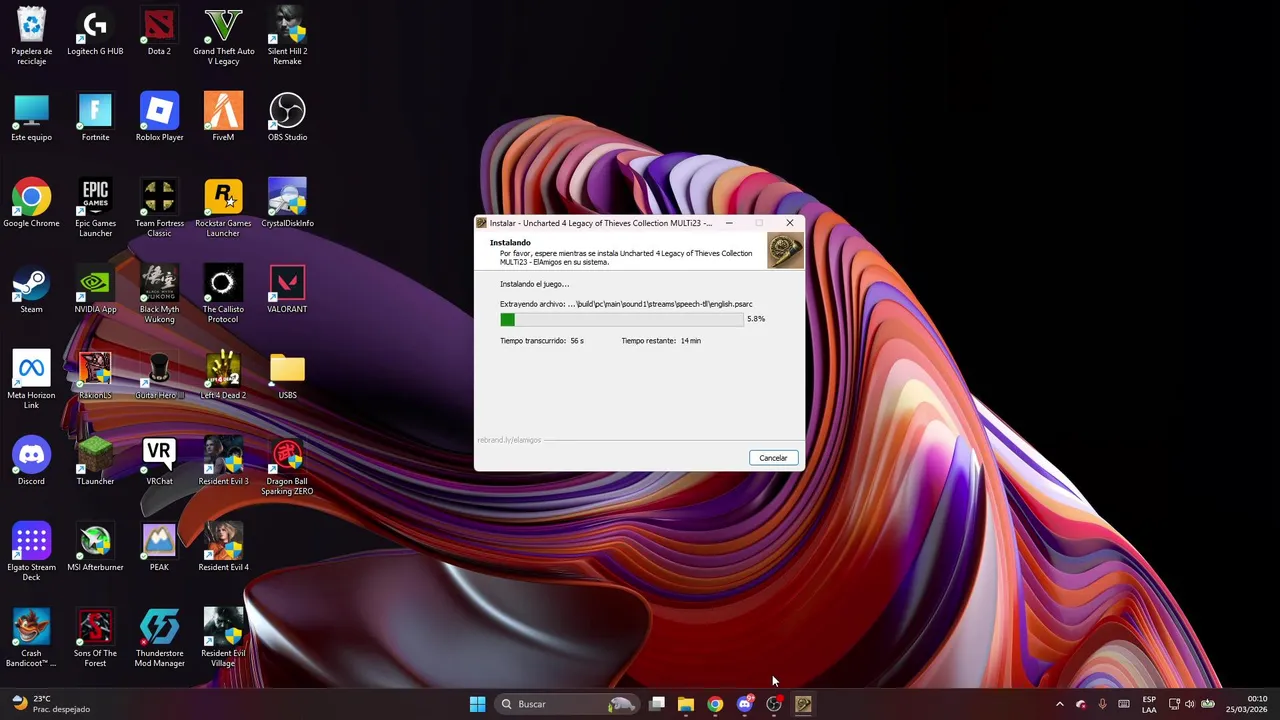The height and width of the screenshot is (720, 1280).
Task: Open the volume tray icon
Action: pos(1191,704)
